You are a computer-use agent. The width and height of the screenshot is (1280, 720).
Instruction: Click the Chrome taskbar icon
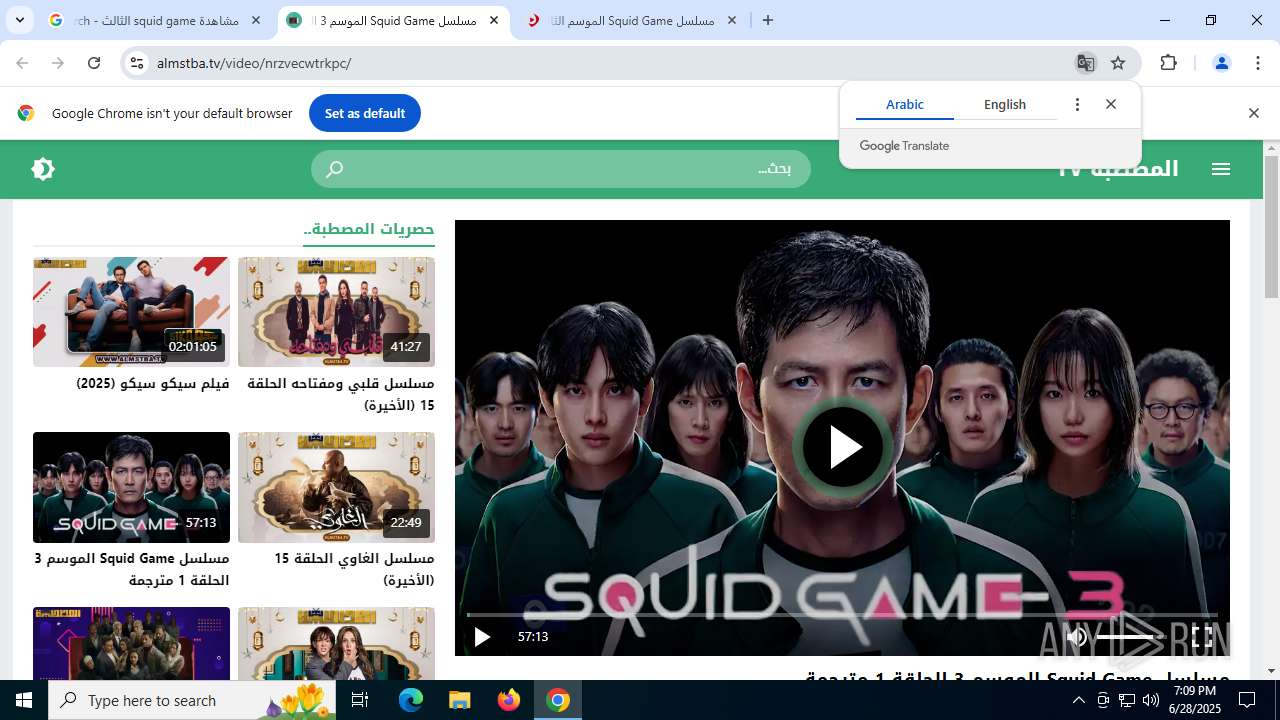click(558, 700)
